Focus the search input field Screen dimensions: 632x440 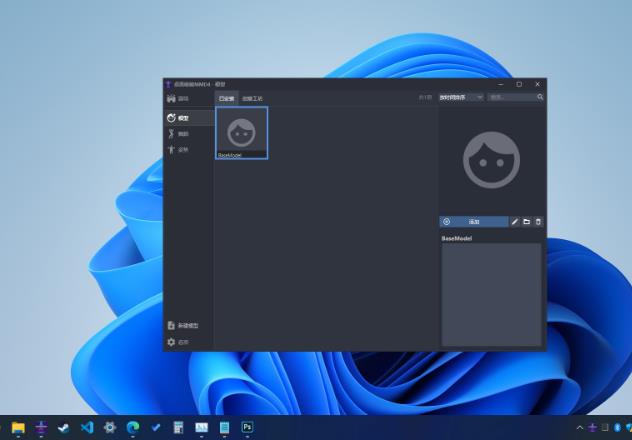512,97
